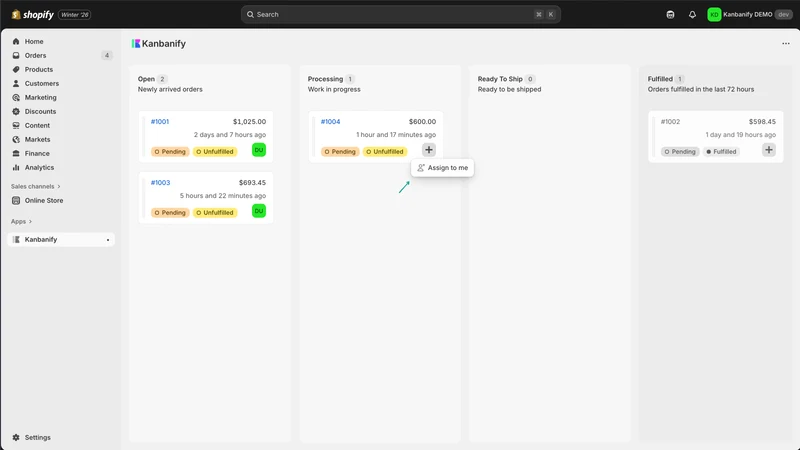Click the KD account avatar
The image size is (800, 450).
coord(714,14)
